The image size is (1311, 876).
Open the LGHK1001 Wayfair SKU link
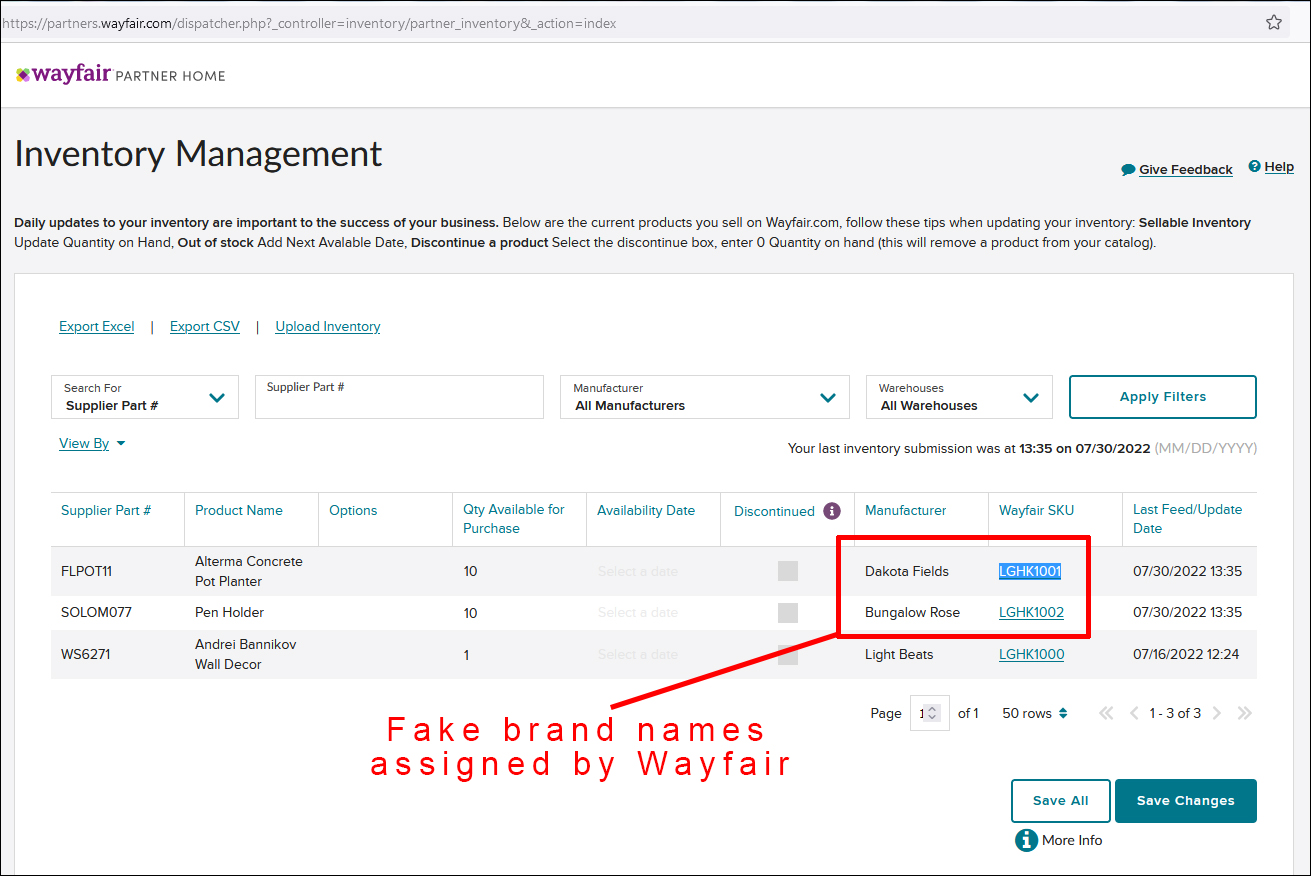click(1030, 571)
